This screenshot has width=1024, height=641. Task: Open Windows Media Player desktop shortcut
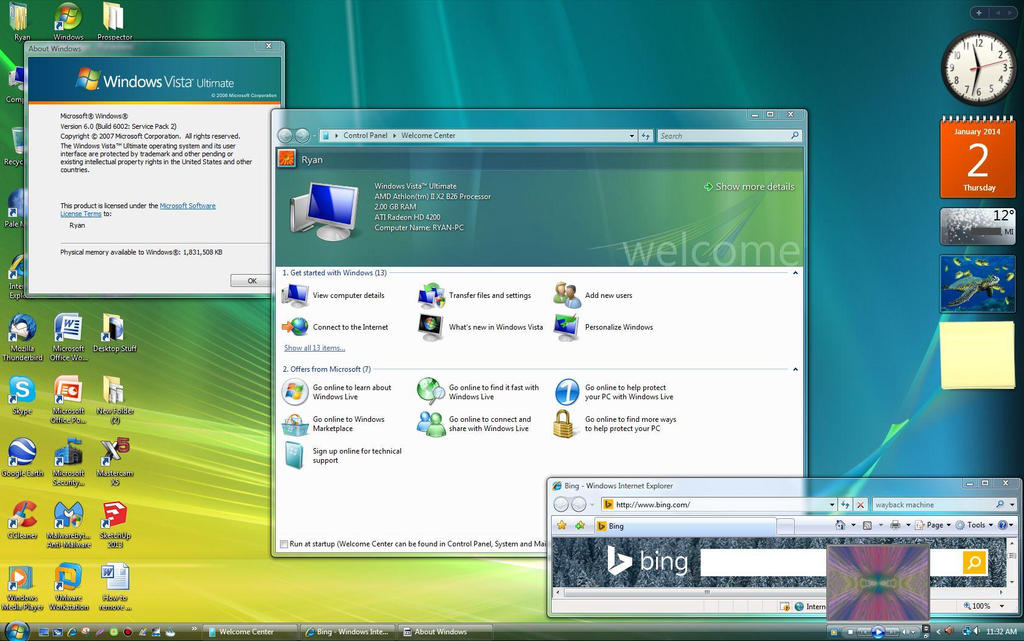tap(22, 587)
